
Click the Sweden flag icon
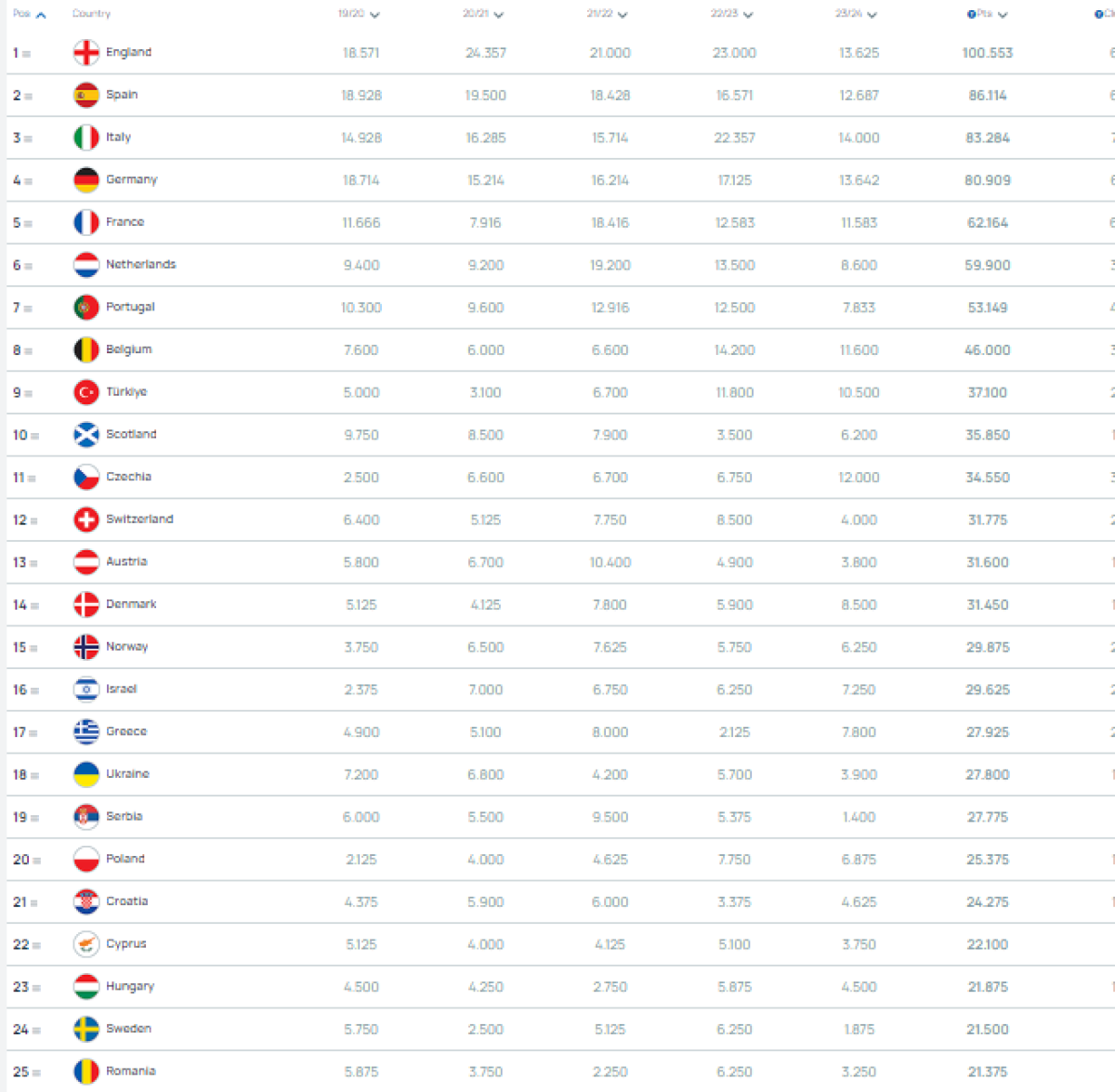pyautogui.click(x=86, y=1029)
